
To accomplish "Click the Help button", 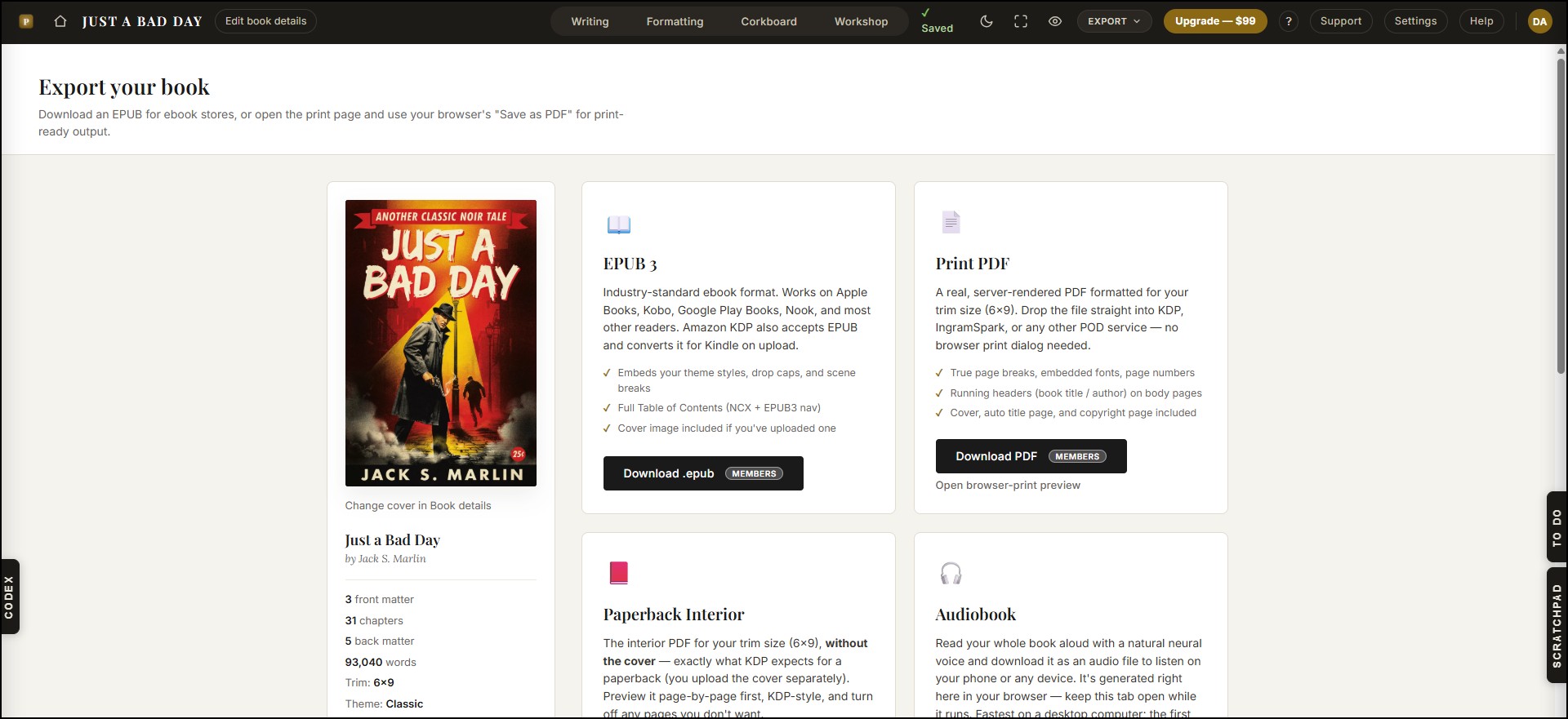I will click(1481, 21).
